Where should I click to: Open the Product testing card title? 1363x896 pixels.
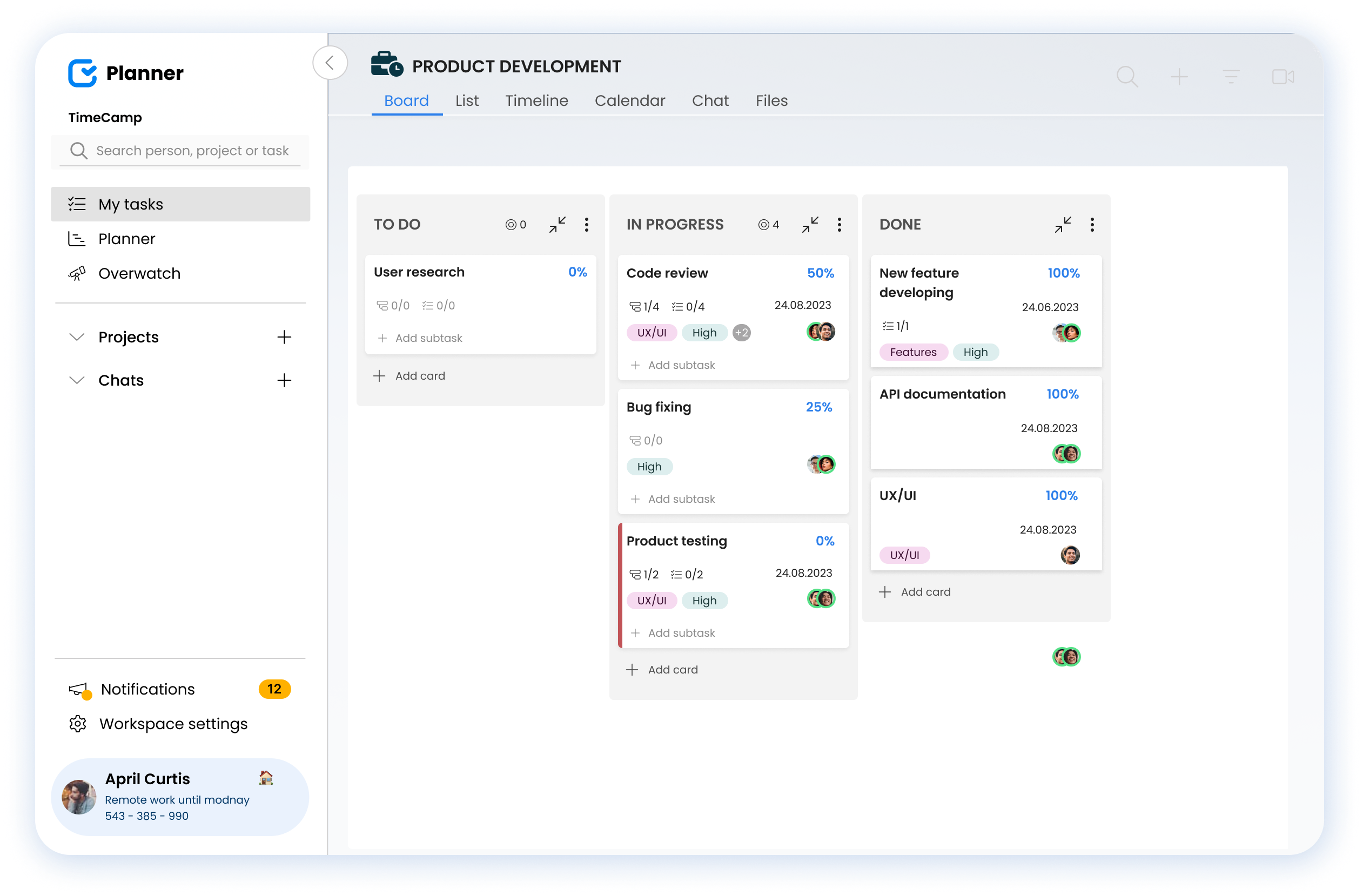pyautogui.click(x=676, y=541)
